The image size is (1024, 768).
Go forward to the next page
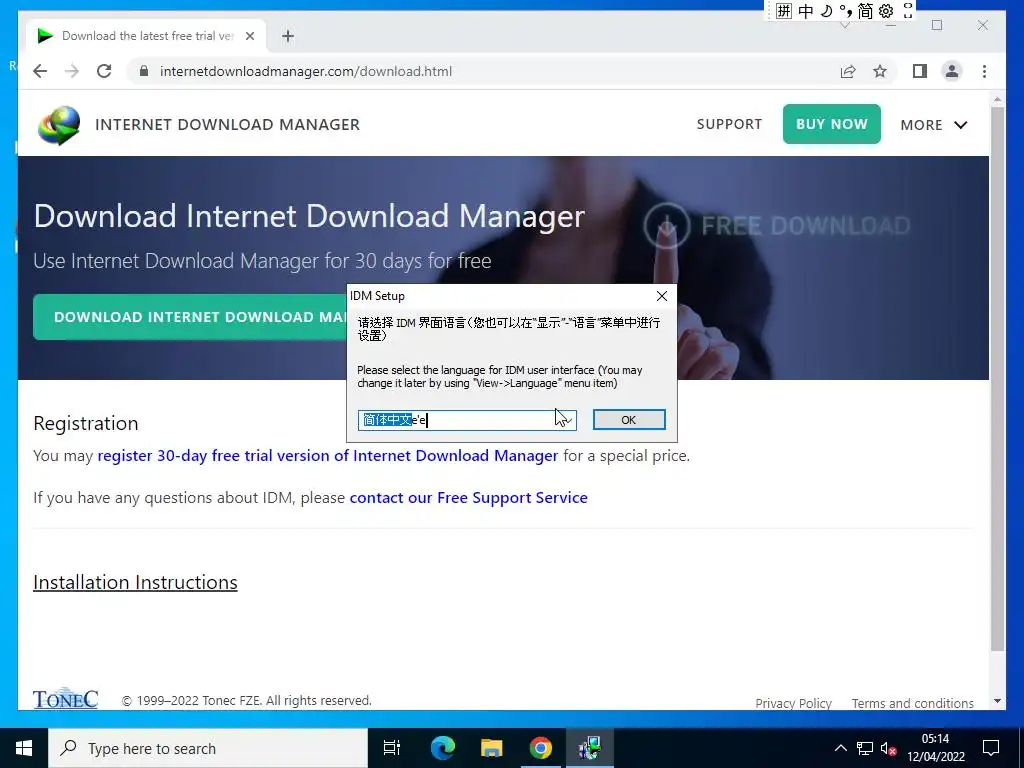tap(72, 71)
